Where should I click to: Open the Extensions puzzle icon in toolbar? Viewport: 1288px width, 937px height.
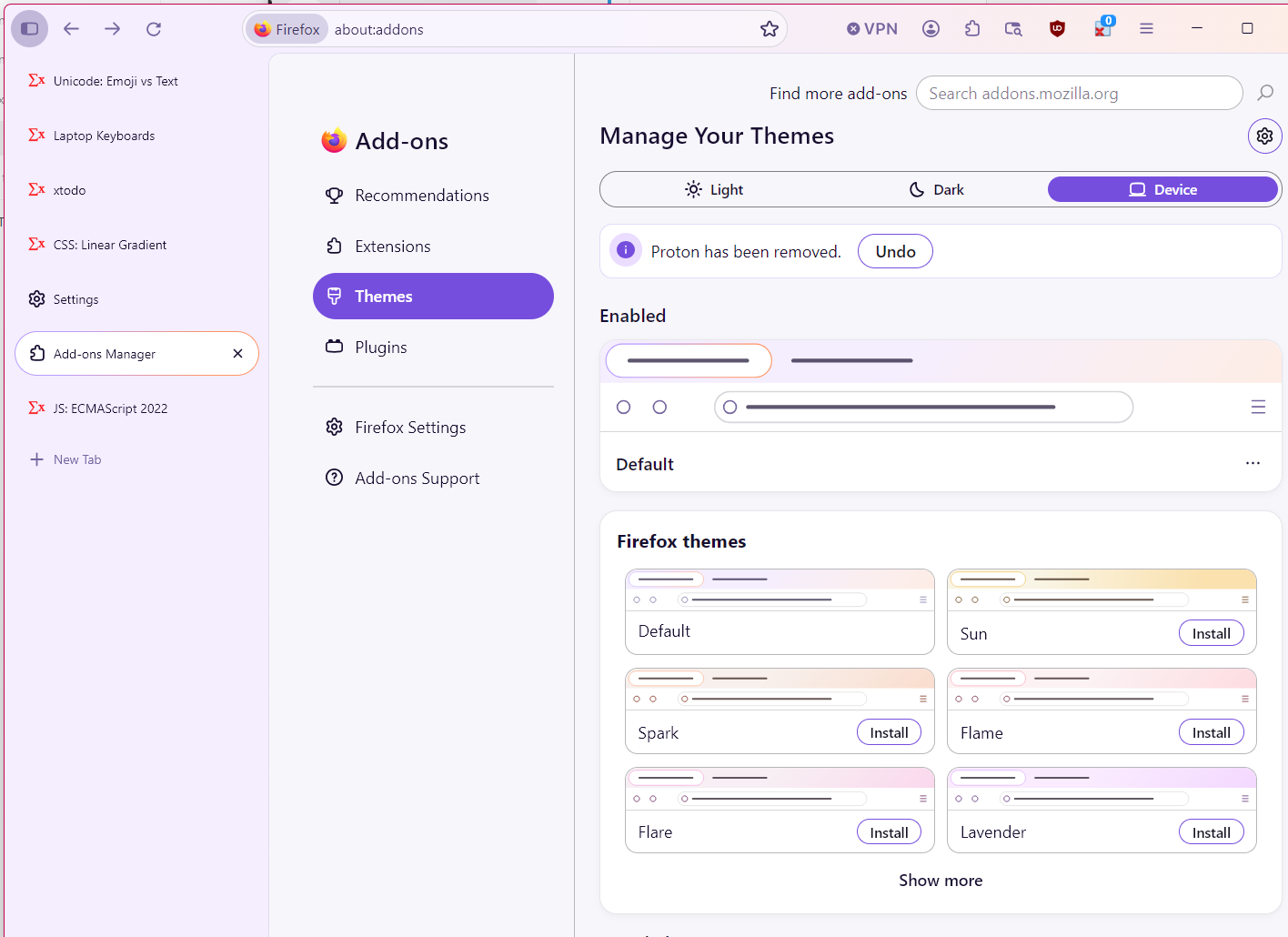tap(972, 29)
